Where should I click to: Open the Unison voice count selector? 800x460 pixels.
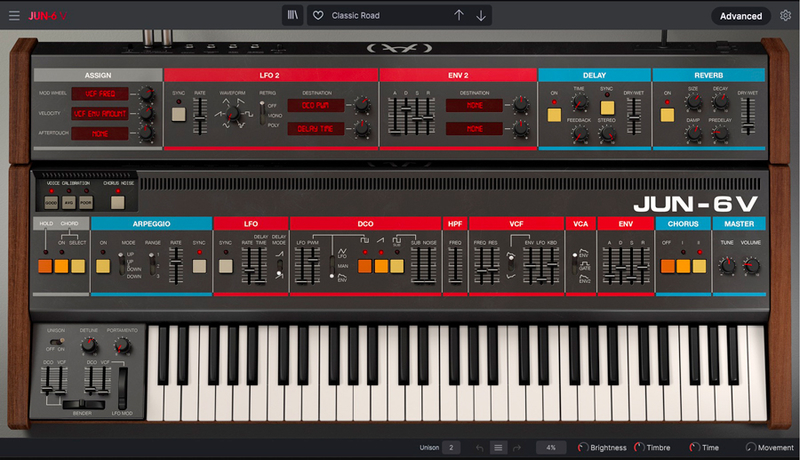coord(451,448)
